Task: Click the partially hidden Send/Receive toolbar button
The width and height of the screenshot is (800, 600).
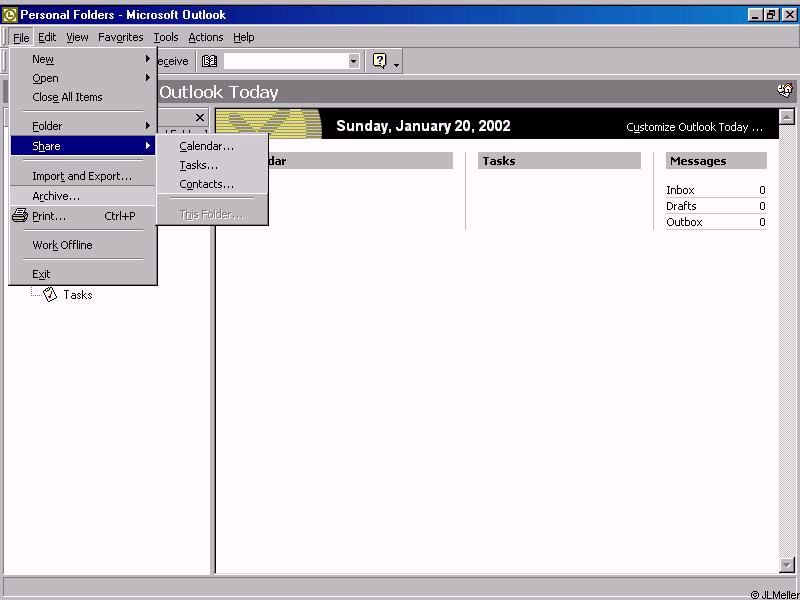Action: click(174, 61)
